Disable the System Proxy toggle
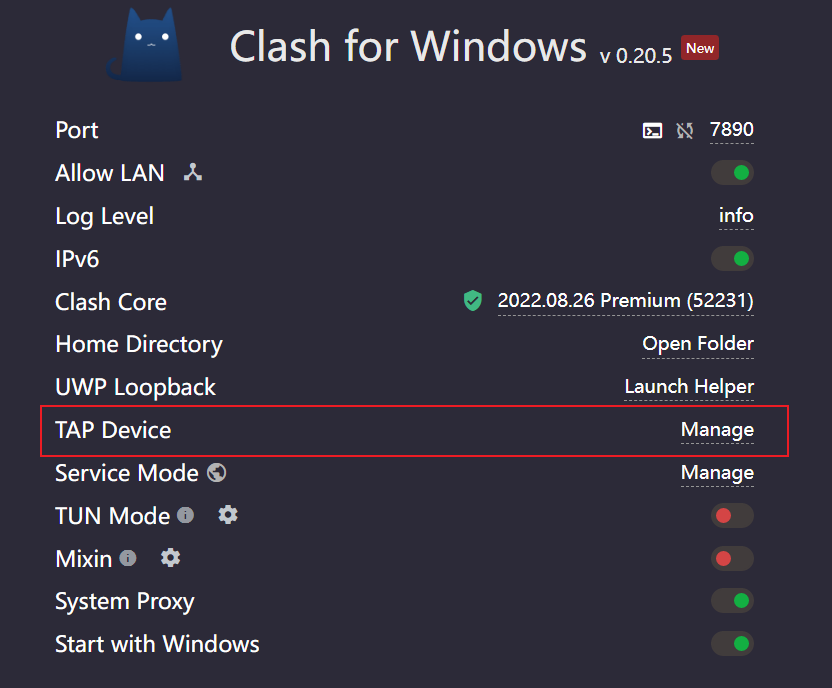Image resolution: width=832 pixels, height=688 pixels. (x=732, y=600)
